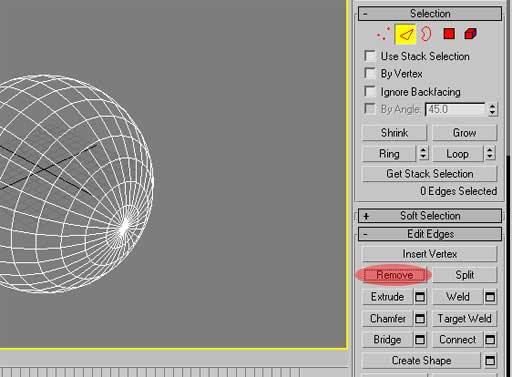This screenshot has height=377, width=512.
Task: Open Bridge settings dialog box icon
Action: coord(420,340)
